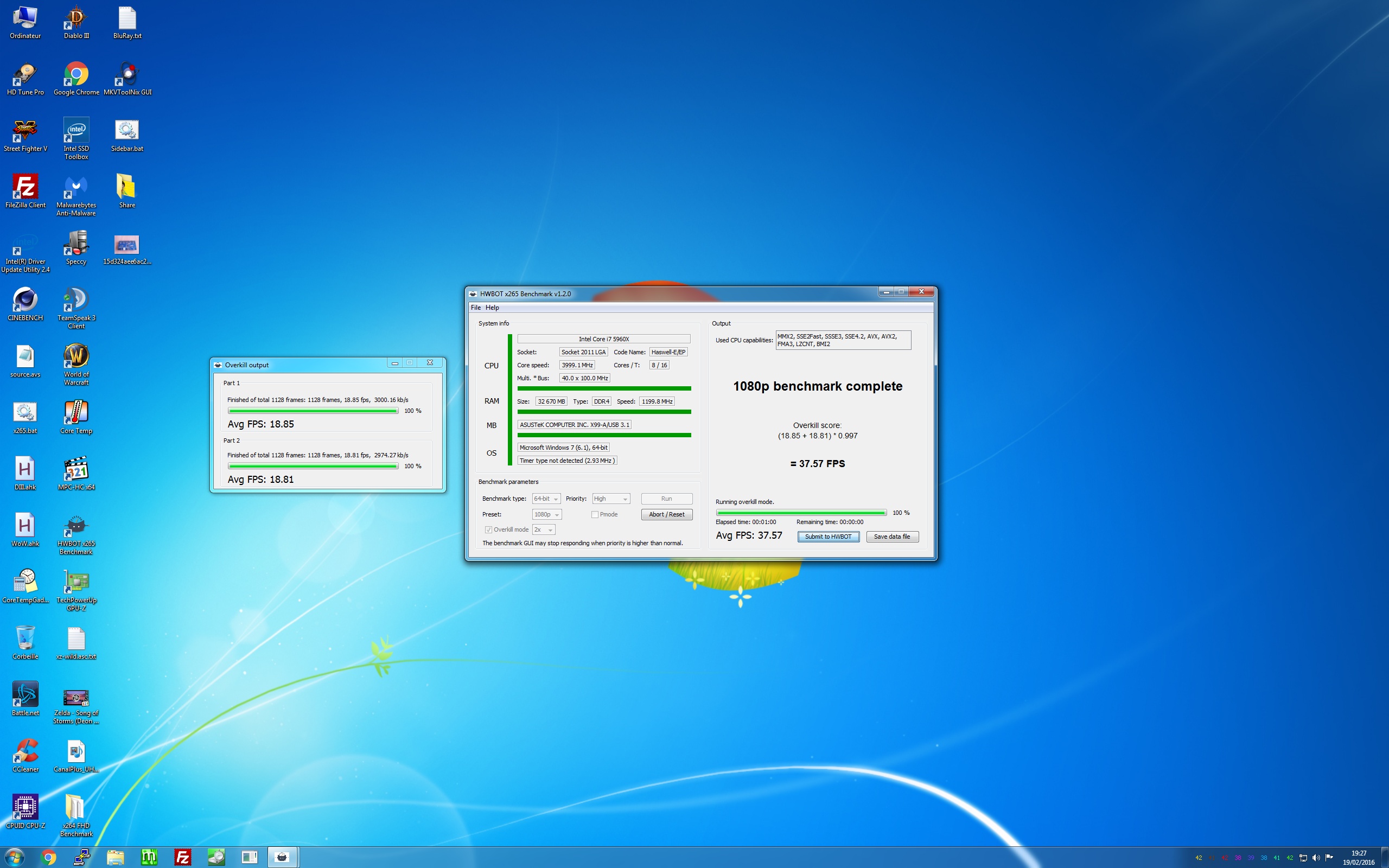
Task: Open the CCleaner shortcut
Action: pyautogui.click(x=26, y=756)
